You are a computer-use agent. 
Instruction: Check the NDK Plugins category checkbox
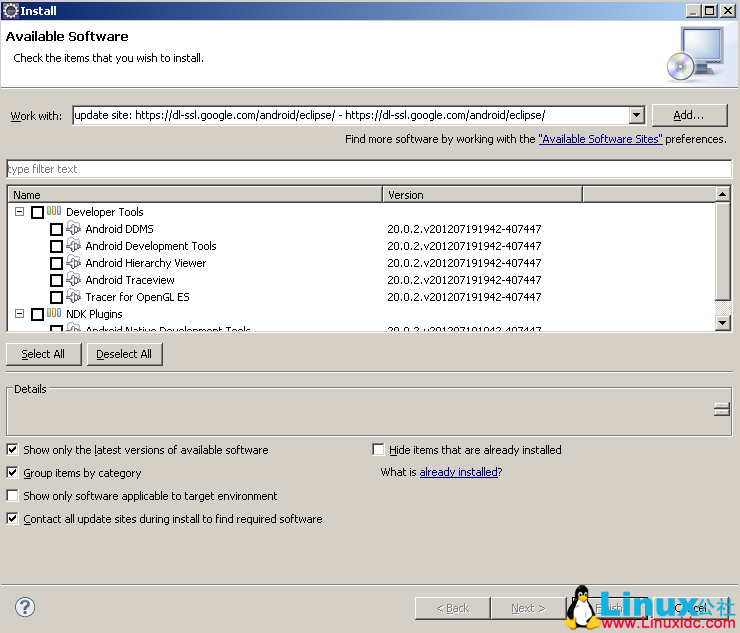click(x=37, y=314)
